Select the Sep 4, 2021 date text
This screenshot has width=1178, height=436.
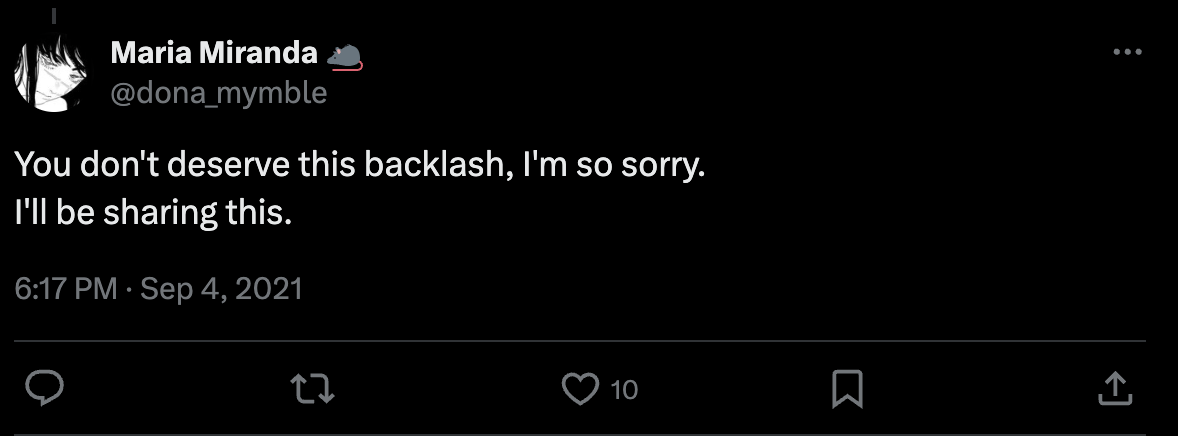coord(221,290)
